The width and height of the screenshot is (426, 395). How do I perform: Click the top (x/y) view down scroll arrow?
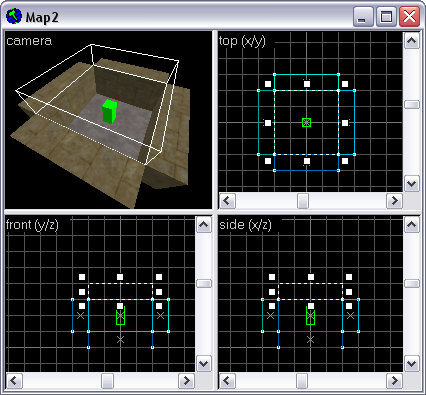coord(412,183)
